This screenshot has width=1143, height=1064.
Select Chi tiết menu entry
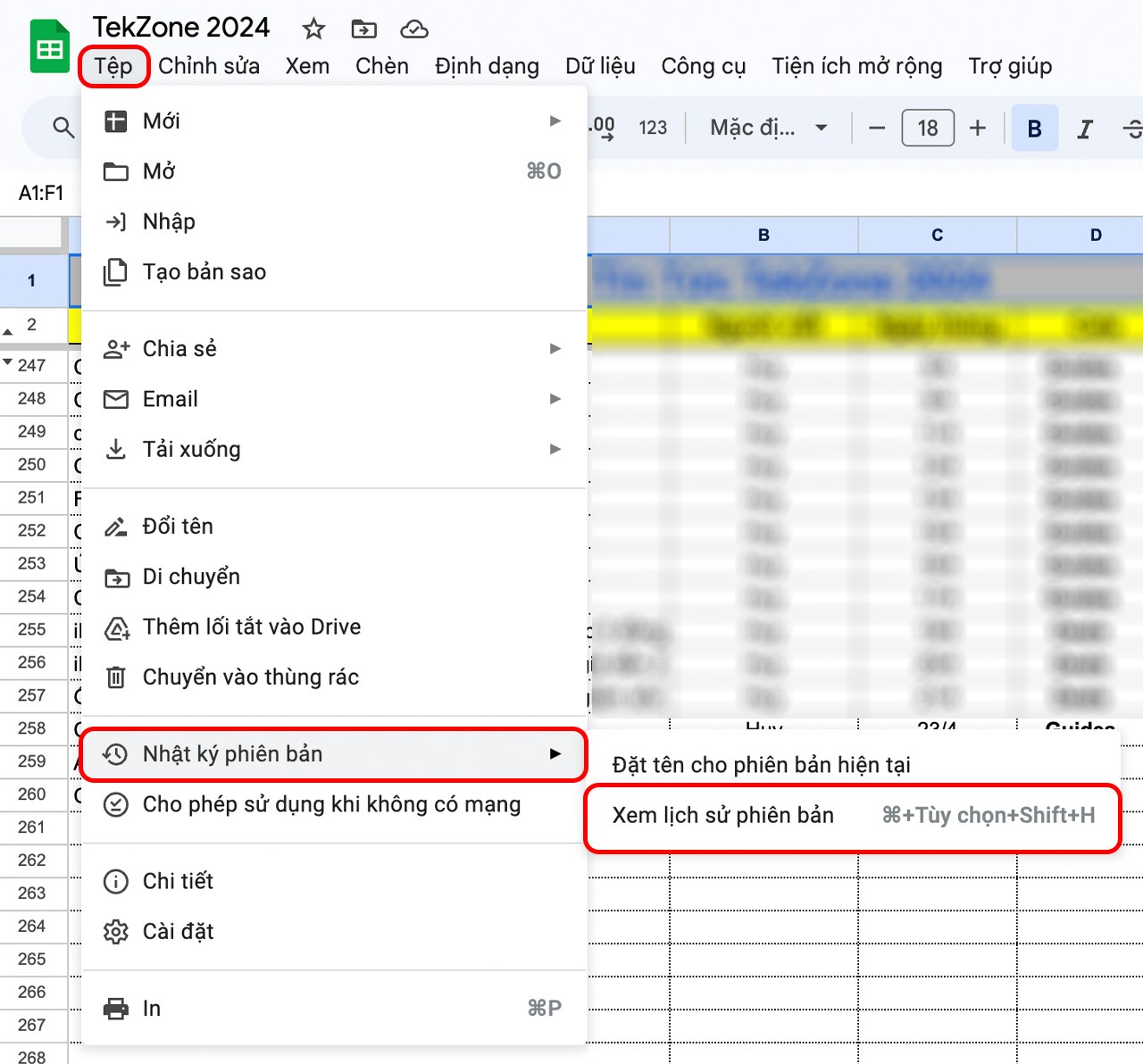pyautogui.click(x=334, y=882)
